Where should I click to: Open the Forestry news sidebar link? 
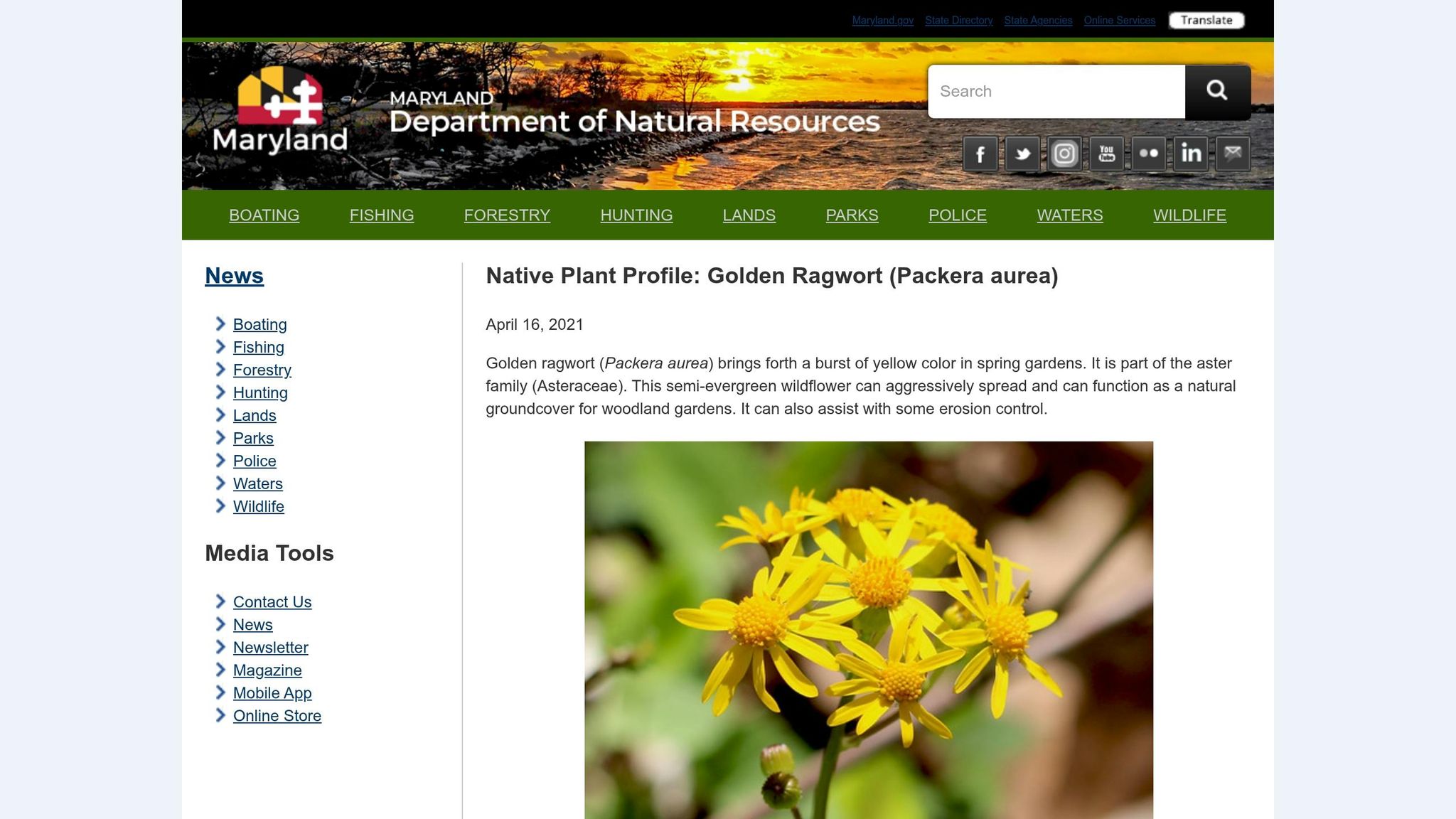pyautogui.click(x=262, y=370)
